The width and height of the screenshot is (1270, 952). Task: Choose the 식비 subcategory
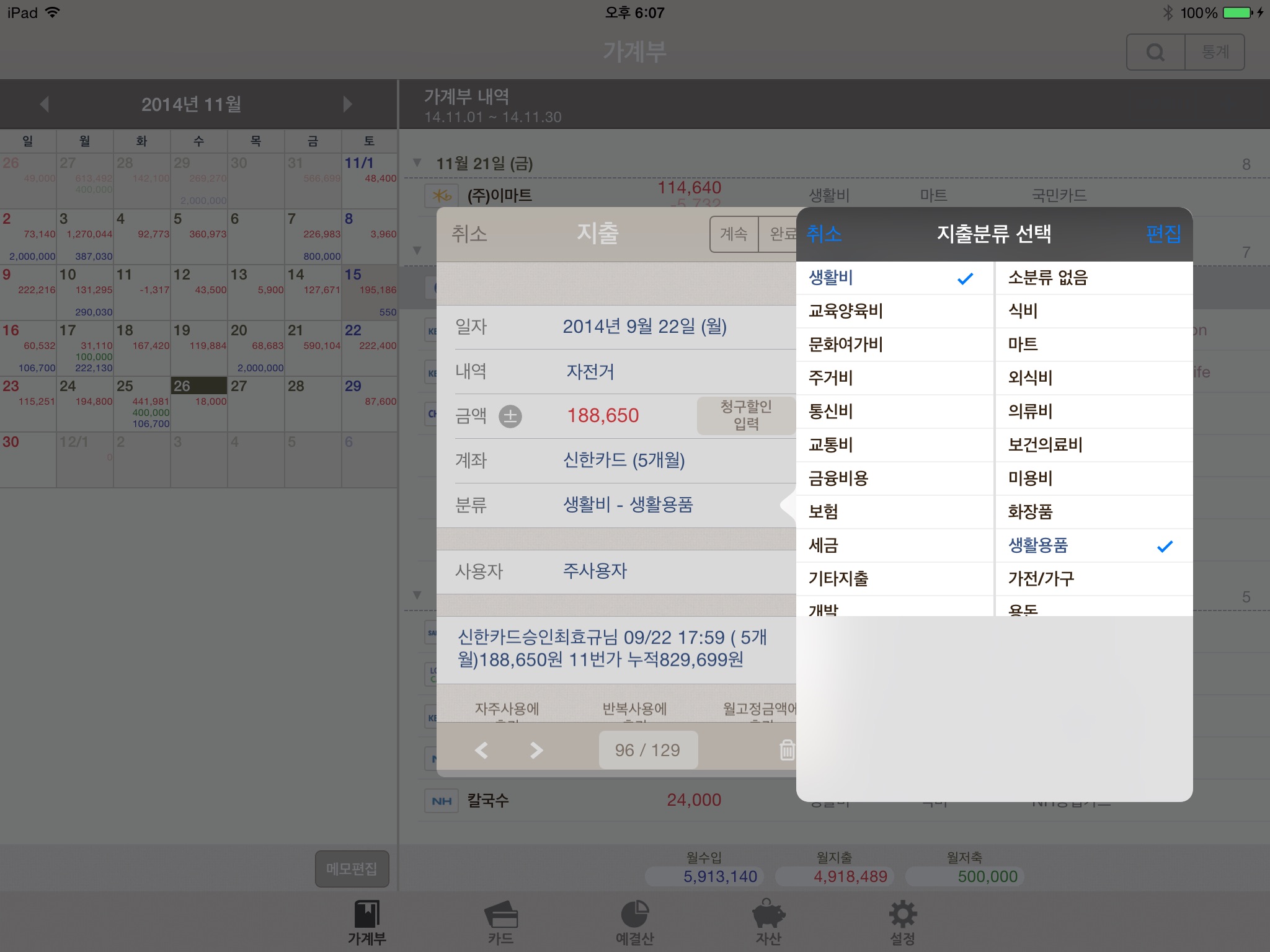click(x=1094, y=311)
